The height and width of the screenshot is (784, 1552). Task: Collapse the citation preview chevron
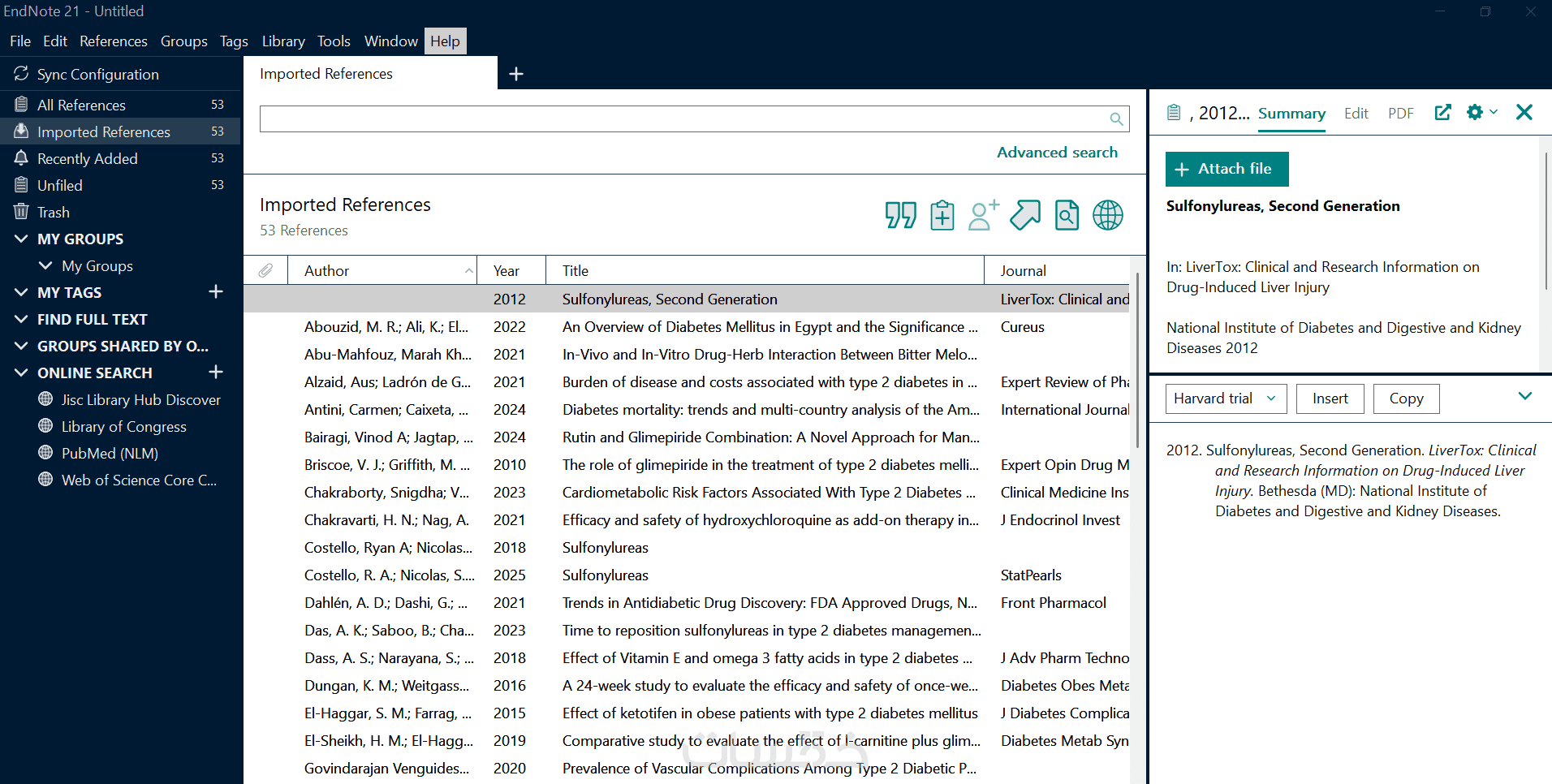(1525, 396)
